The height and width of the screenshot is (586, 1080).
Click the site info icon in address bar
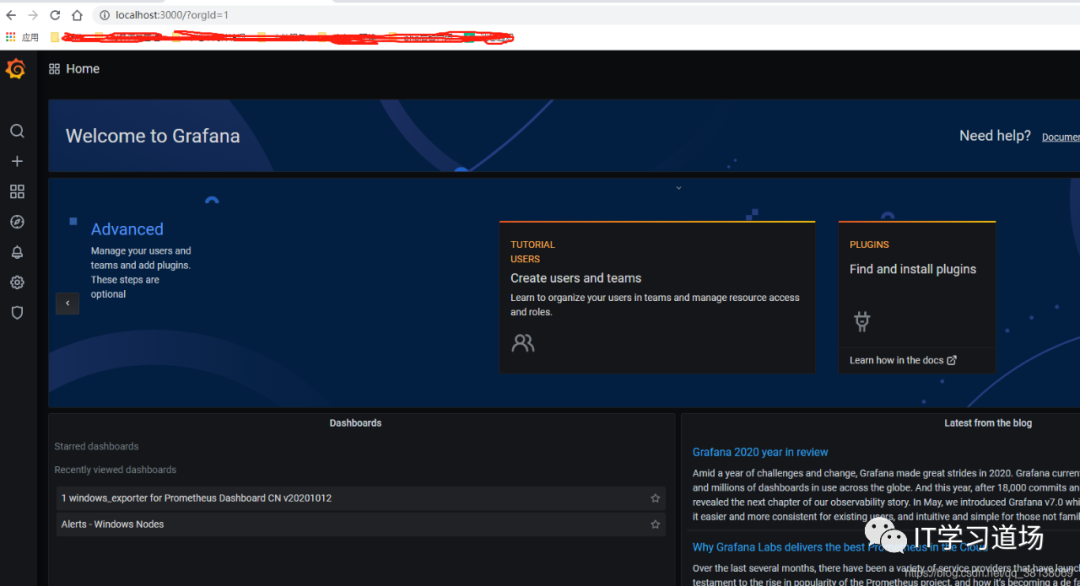105,14
